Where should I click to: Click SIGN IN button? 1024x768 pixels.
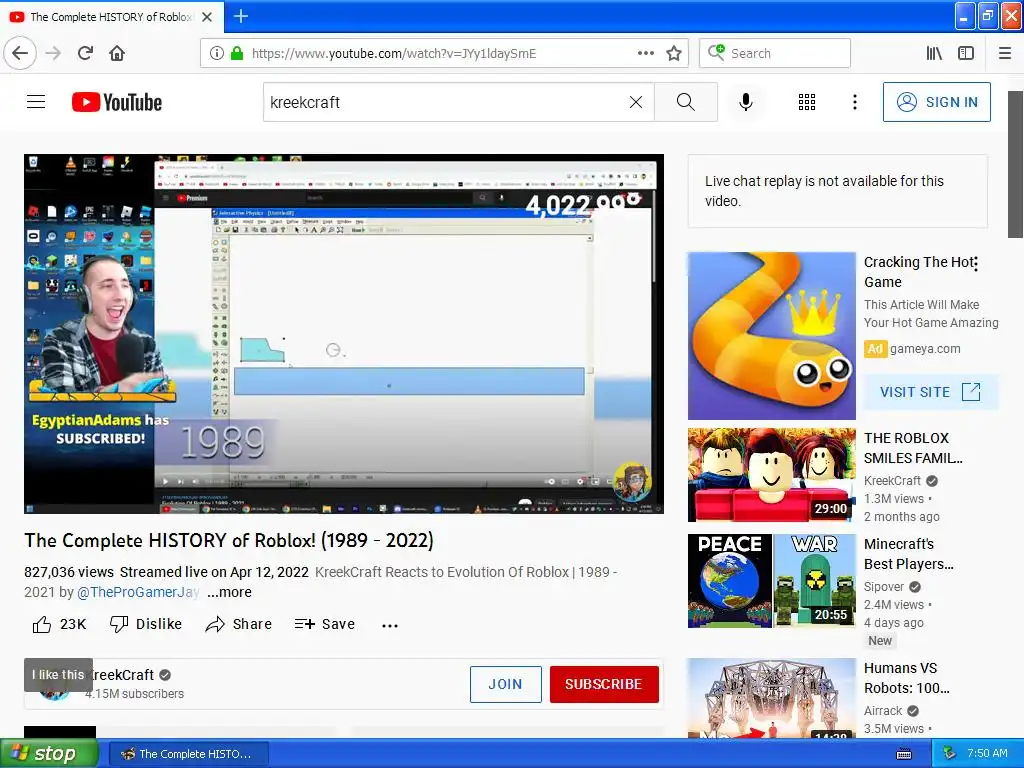936,102
